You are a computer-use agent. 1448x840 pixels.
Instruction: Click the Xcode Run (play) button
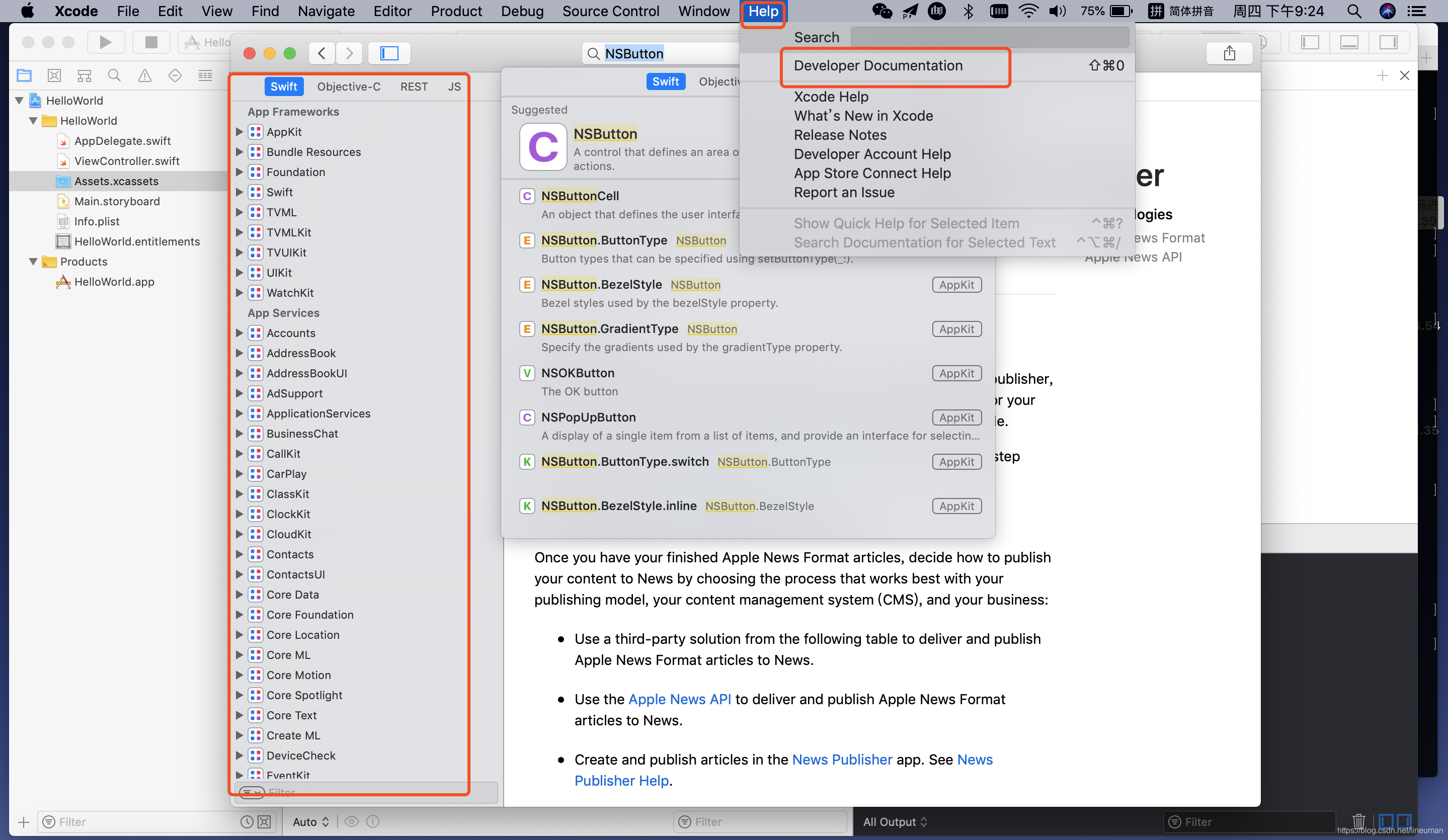coord(105,42)
